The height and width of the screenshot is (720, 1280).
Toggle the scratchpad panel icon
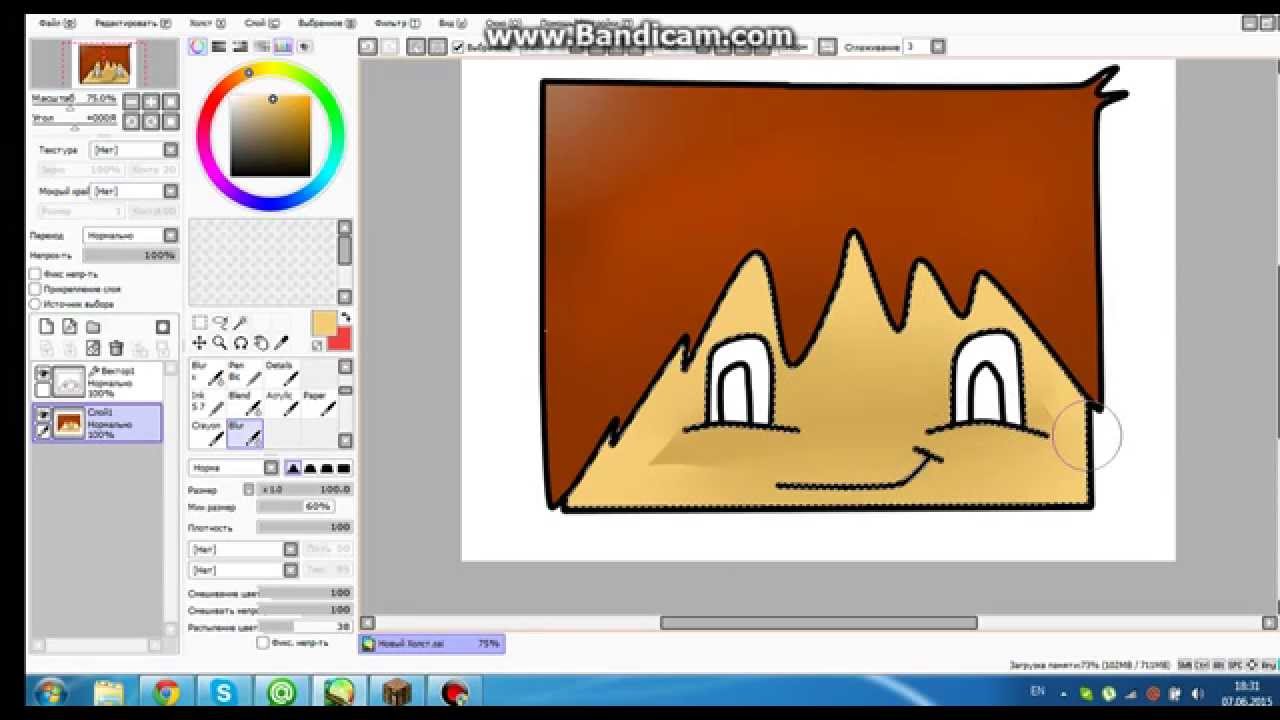click(x=304, y=46)
